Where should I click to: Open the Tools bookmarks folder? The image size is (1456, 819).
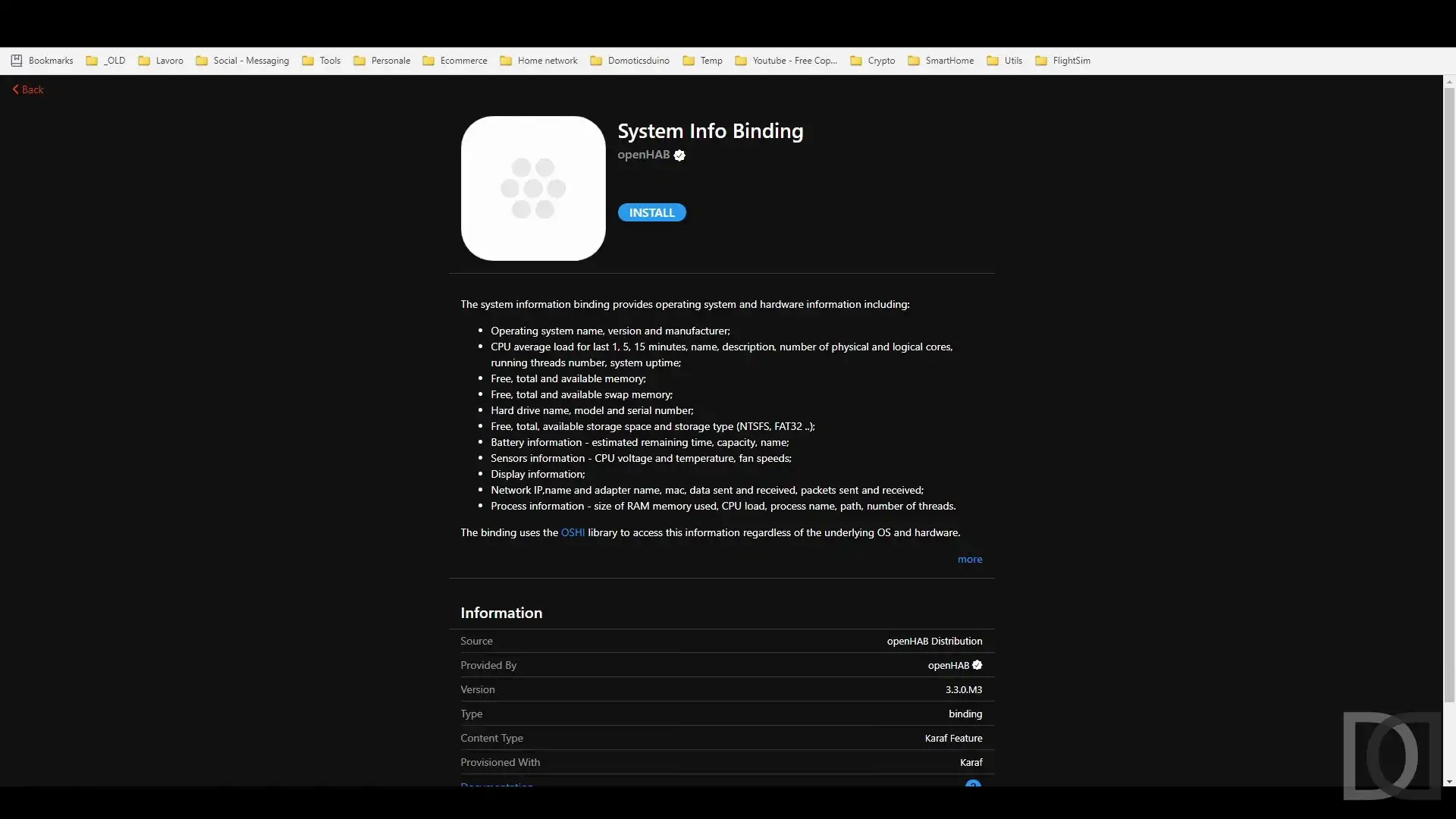click(321, 61)
